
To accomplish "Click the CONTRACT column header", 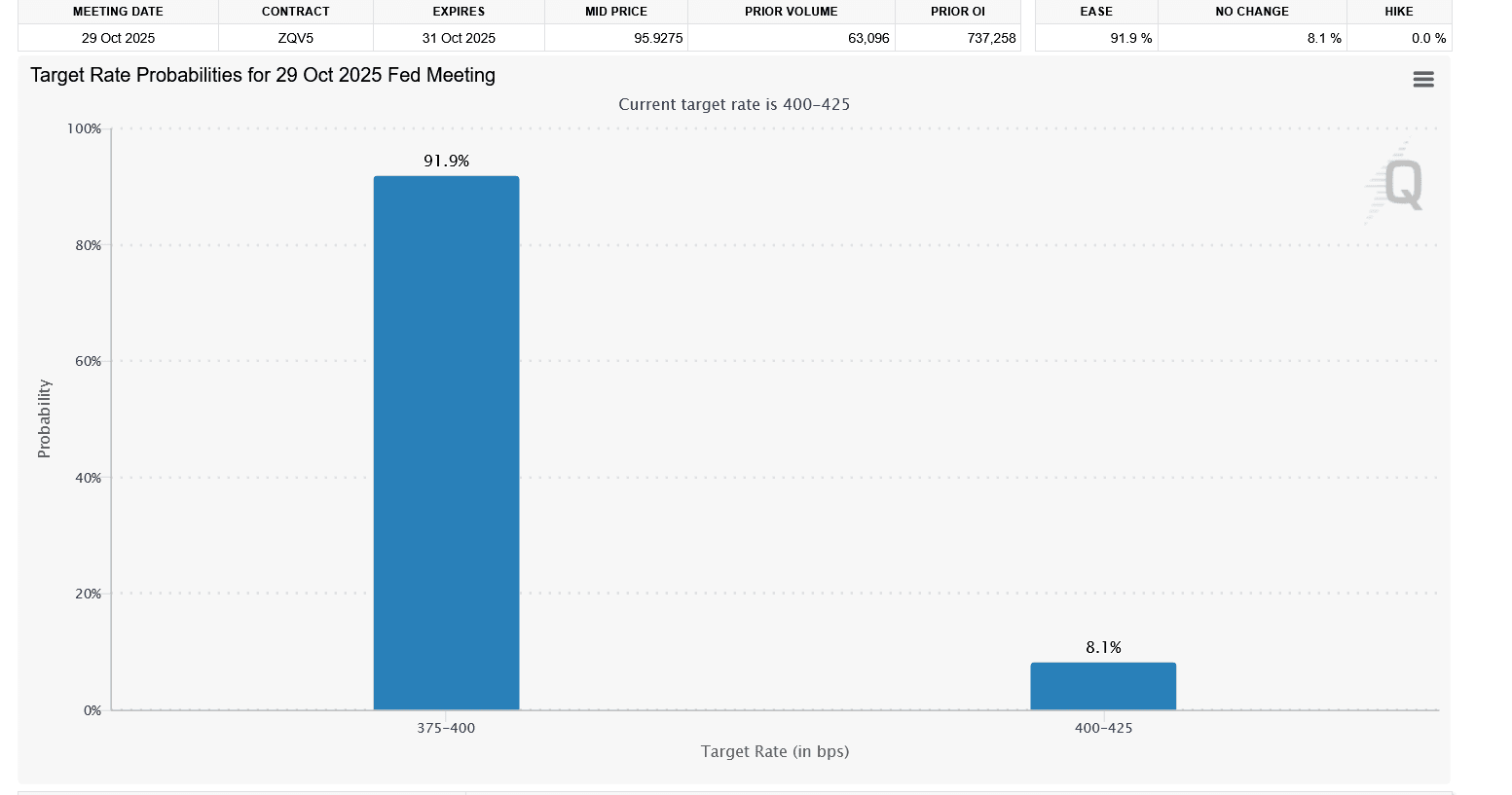I will point(295,11).
